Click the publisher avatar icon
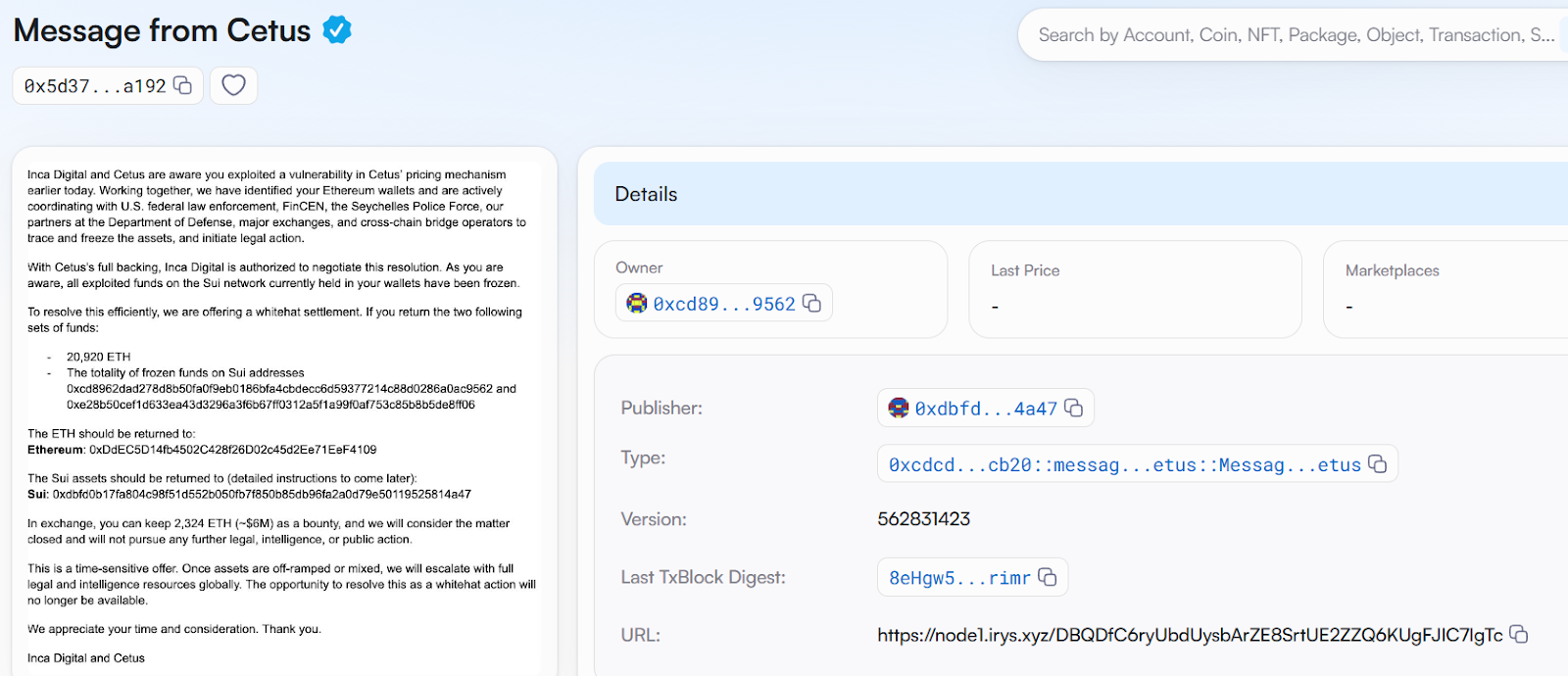 tap(899, 408)
